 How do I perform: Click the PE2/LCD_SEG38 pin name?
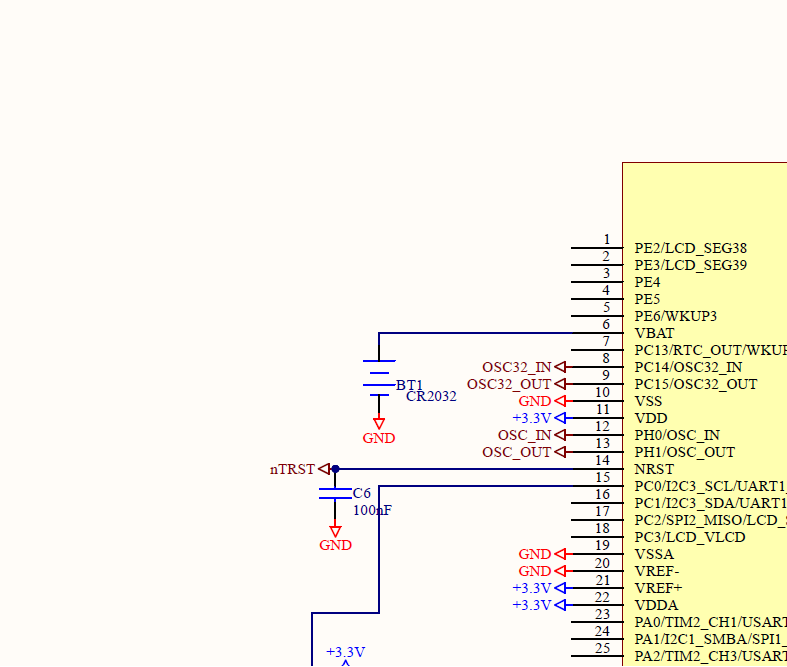pos(691,248)
